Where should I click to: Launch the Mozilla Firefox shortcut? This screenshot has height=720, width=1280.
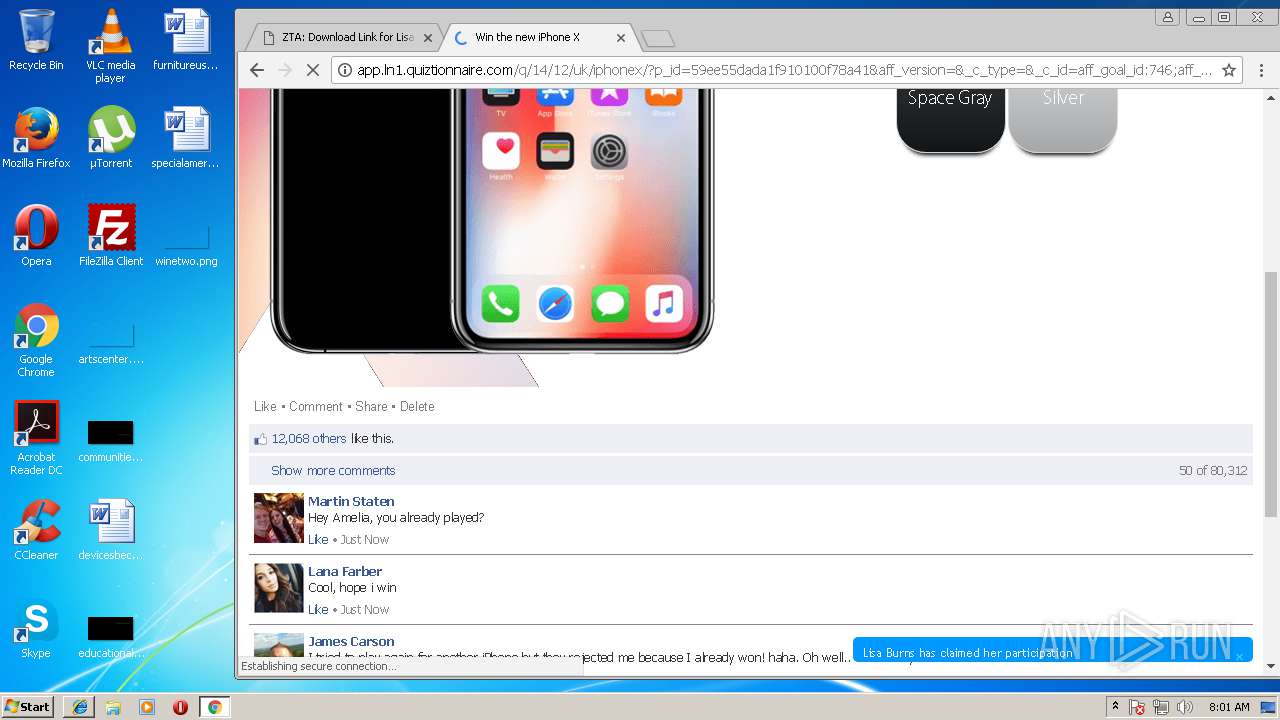coord(36,138)
